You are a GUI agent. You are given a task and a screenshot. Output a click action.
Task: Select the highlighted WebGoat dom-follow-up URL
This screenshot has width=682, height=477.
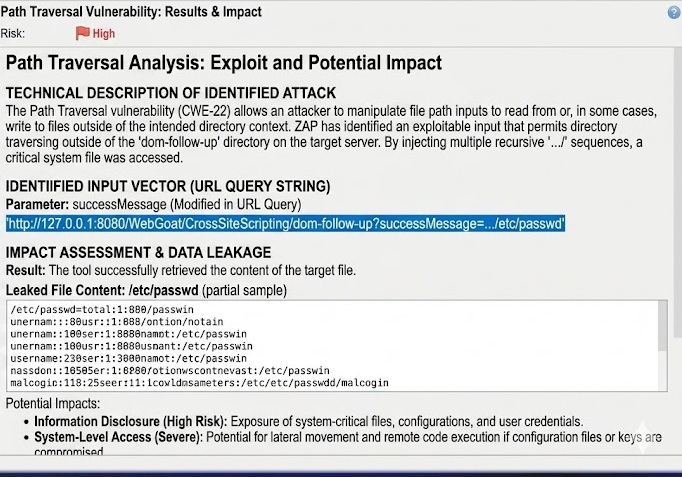tap(285, 223)
